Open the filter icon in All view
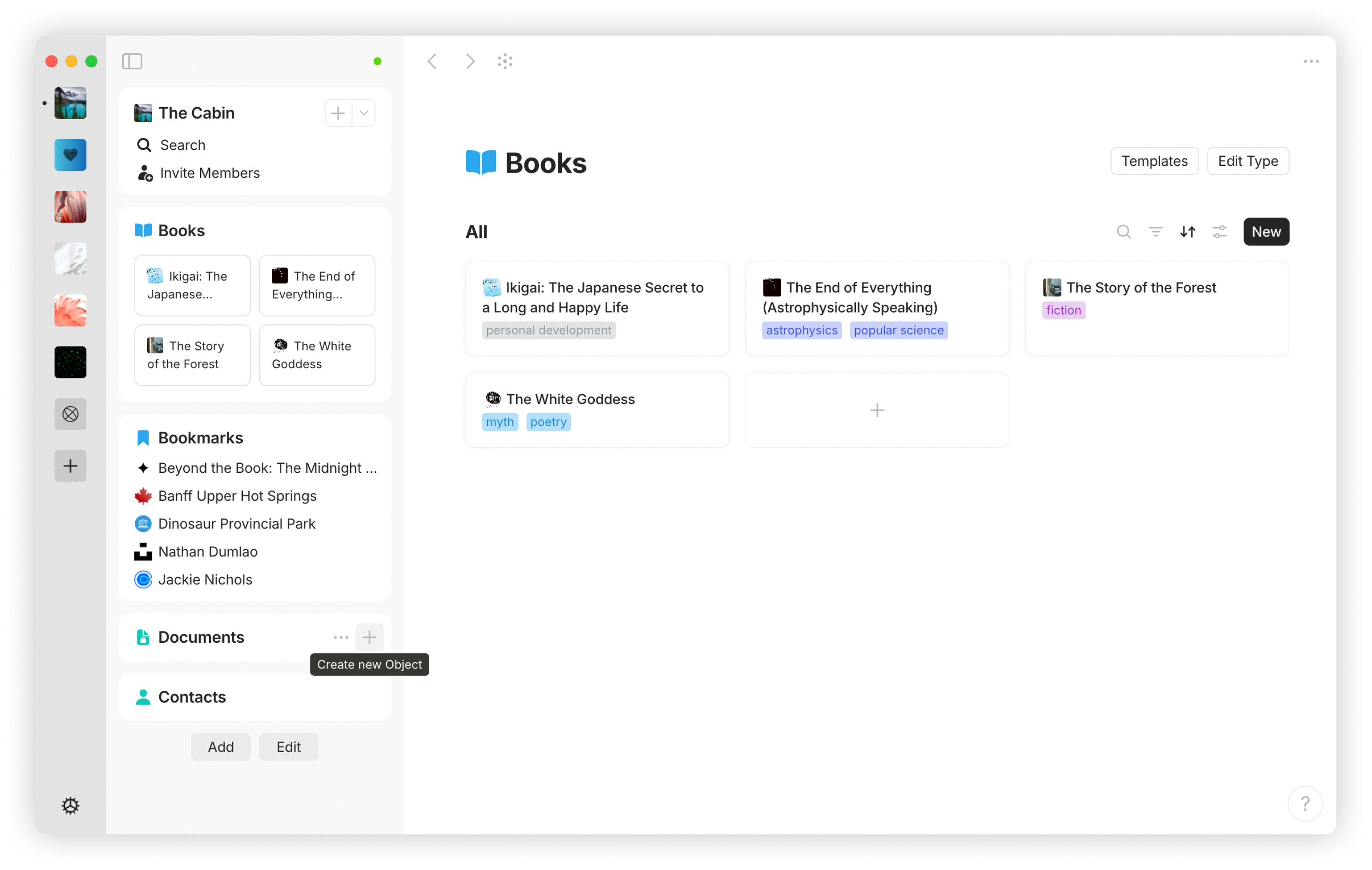This screenshot has width=1372, height=870. coord(1155,232)
